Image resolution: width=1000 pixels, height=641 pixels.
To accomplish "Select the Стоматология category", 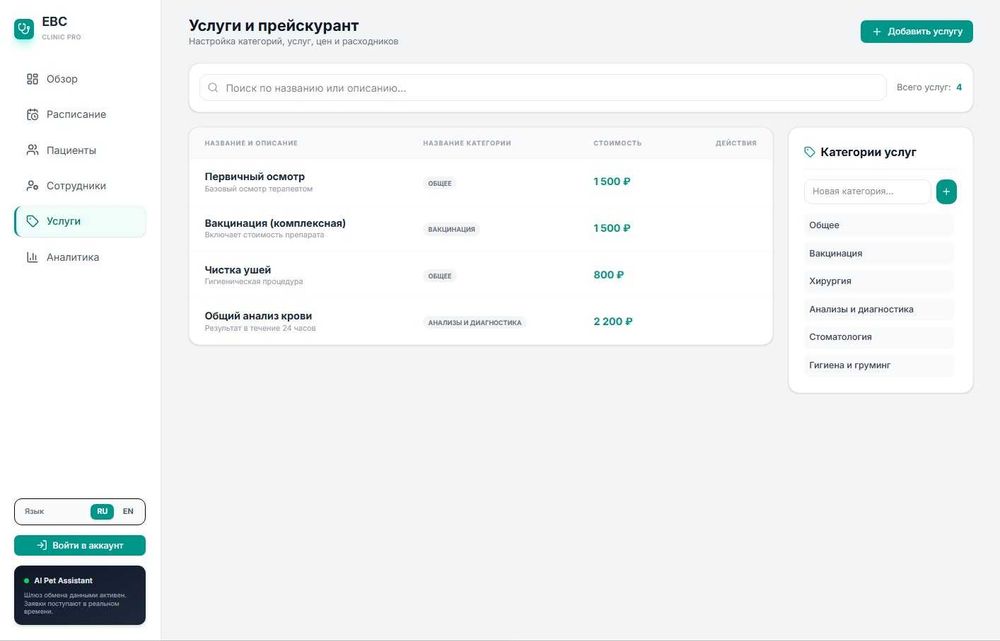I will (879, 337).
